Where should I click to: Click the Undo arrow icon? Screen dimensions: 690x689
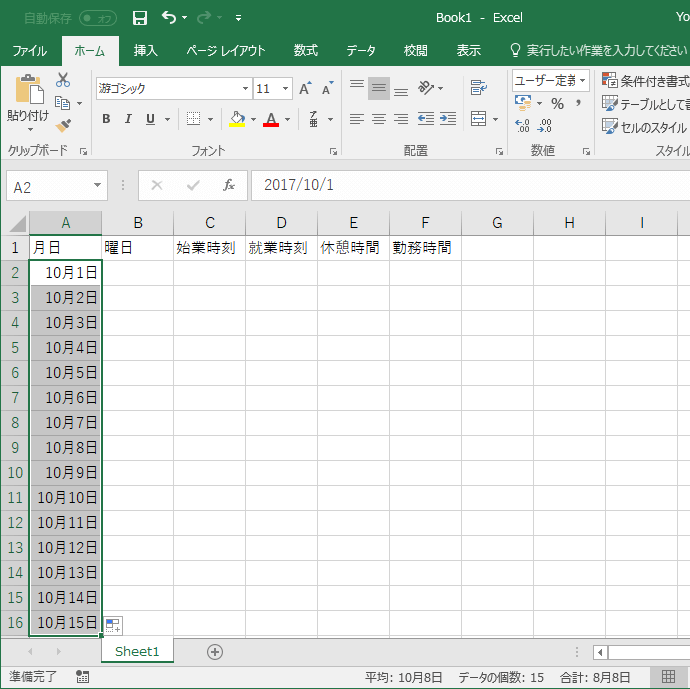pos(169,18)
